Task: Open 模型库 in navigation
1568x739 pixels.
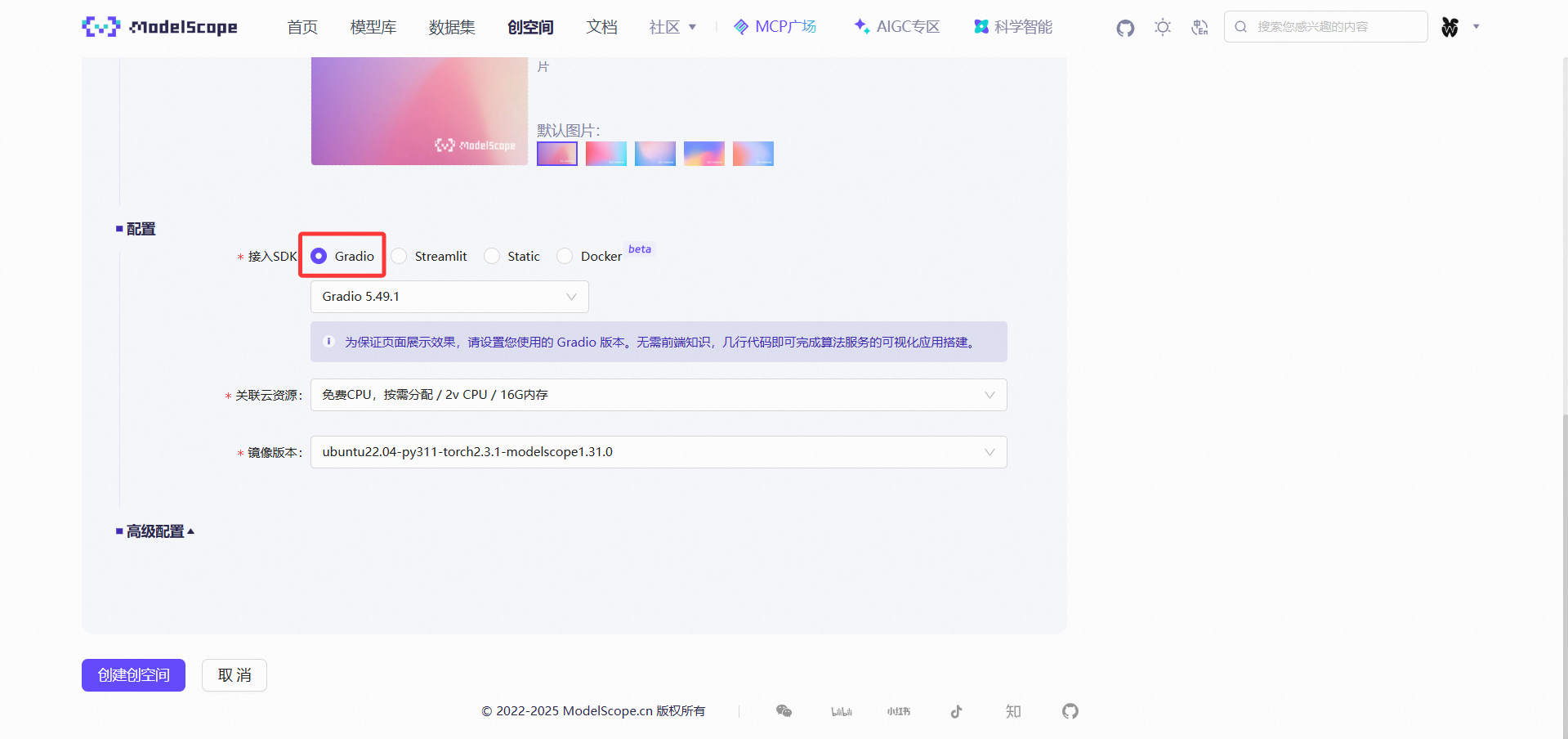Action: pos(373,27)
